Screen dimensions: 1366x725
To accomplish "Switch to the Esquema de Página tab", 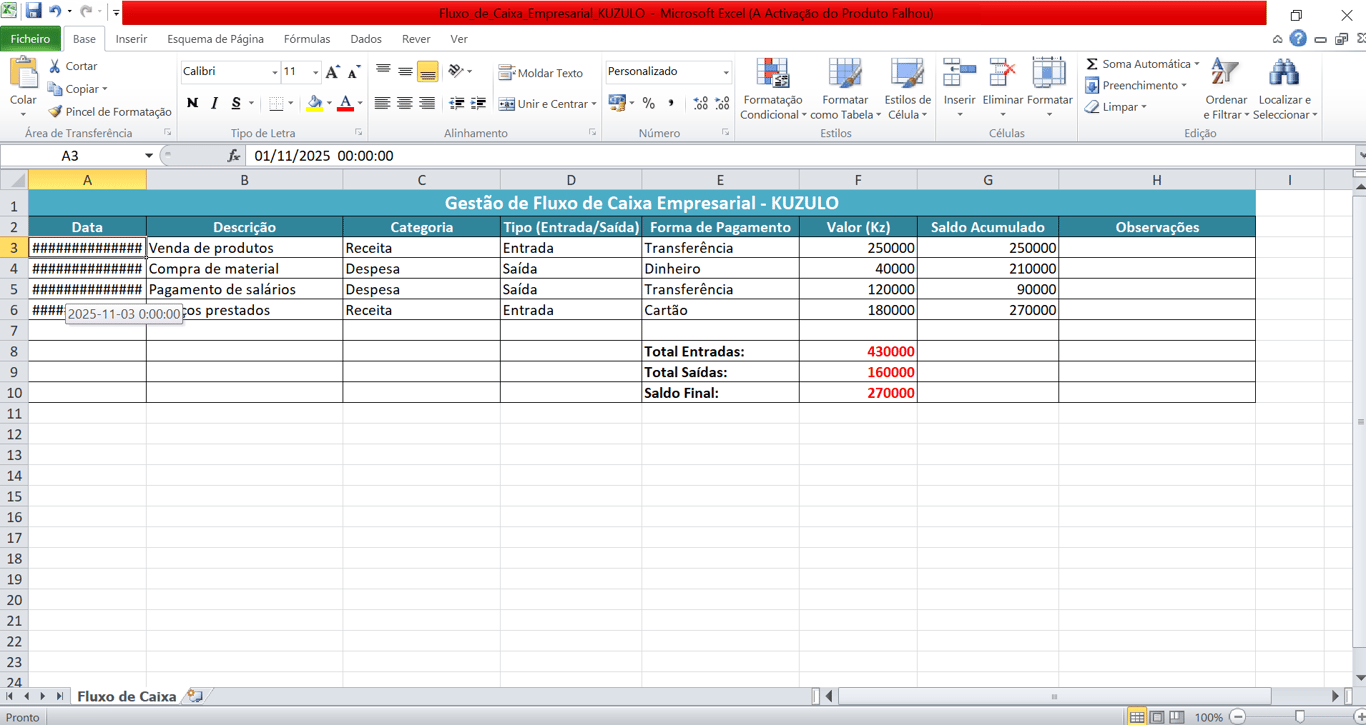I will (216, 39).
